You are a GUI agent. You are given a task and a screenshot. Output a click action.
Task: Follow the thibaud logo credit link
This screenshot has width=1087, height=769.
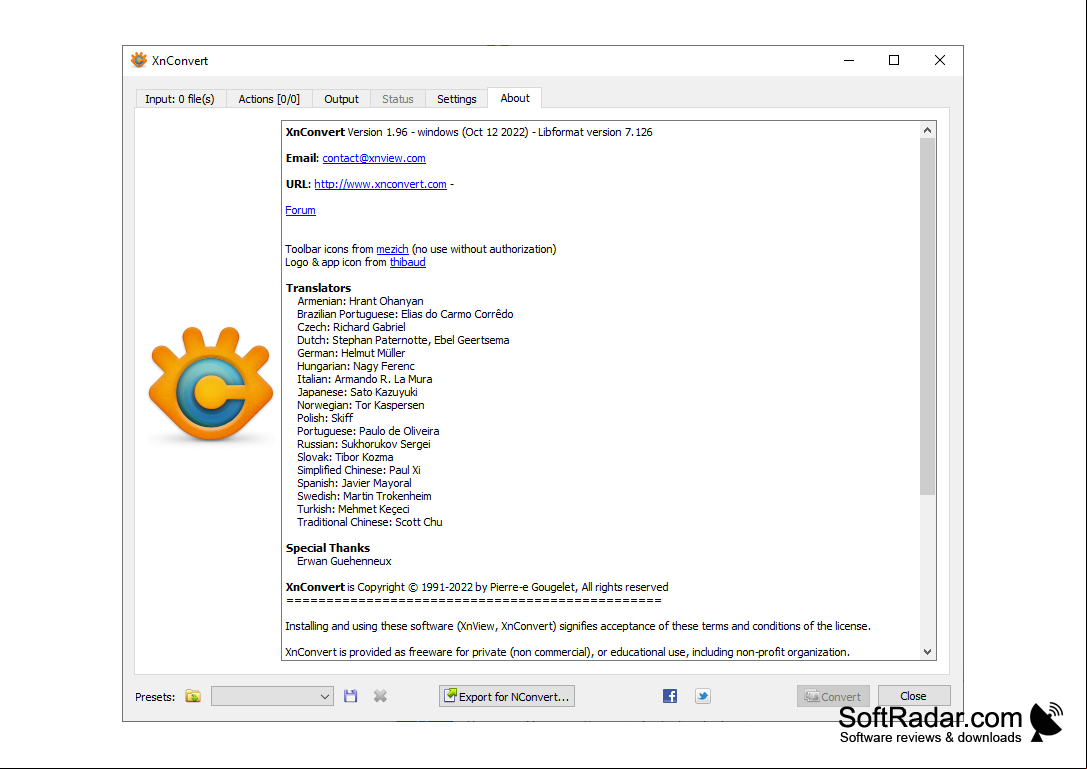(x=408, y=262)
